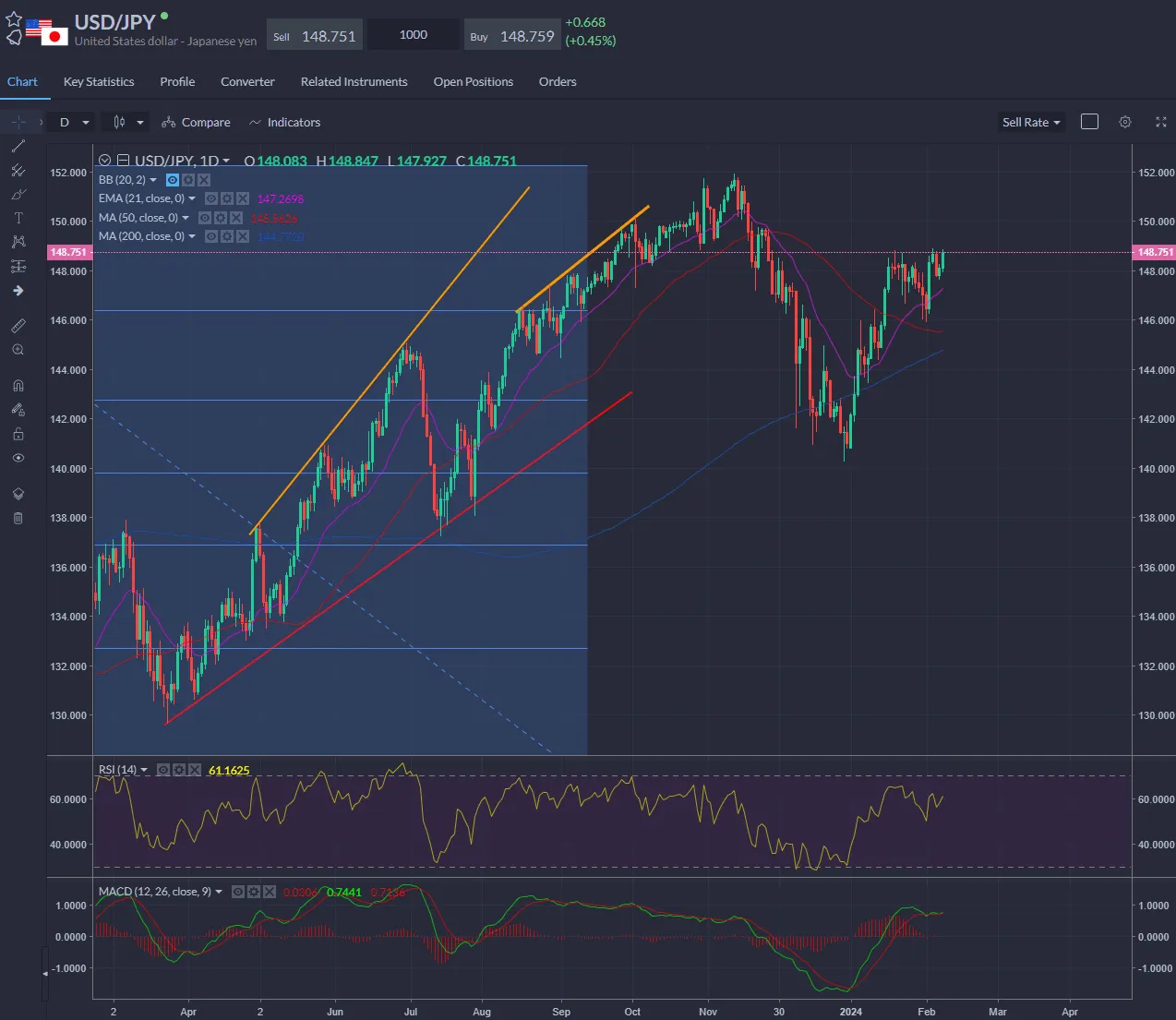Open the RSI (14) indicator dropdown
Screen dimensions: 1176x1020
[143, 769]
